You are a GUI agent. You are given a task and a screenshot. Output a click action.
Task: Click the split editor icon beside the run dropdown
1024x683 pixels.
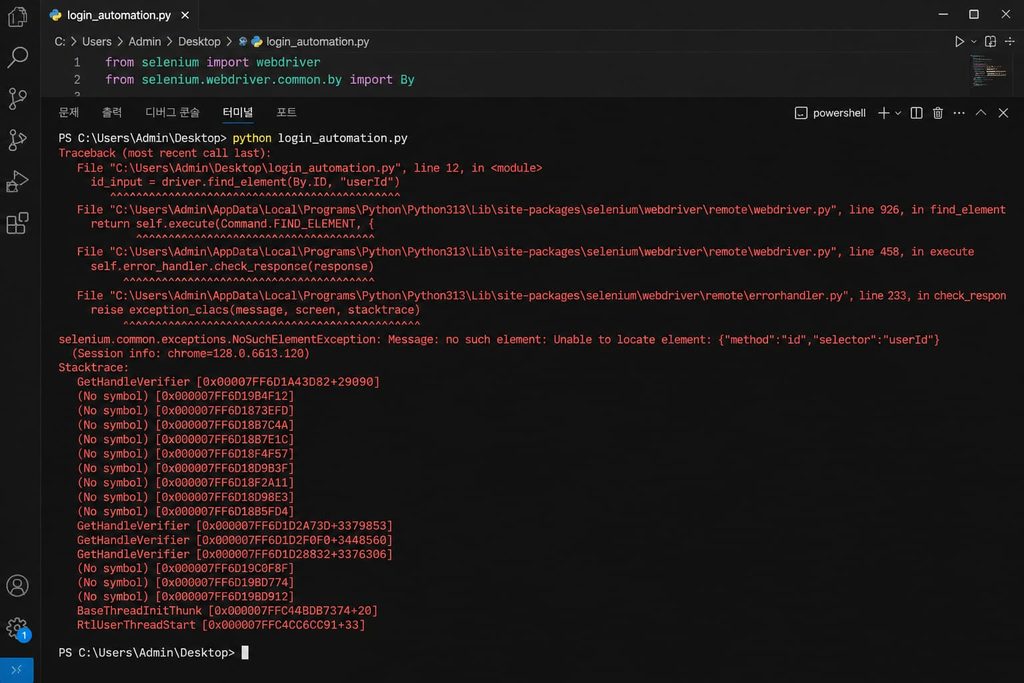(991, 41)
